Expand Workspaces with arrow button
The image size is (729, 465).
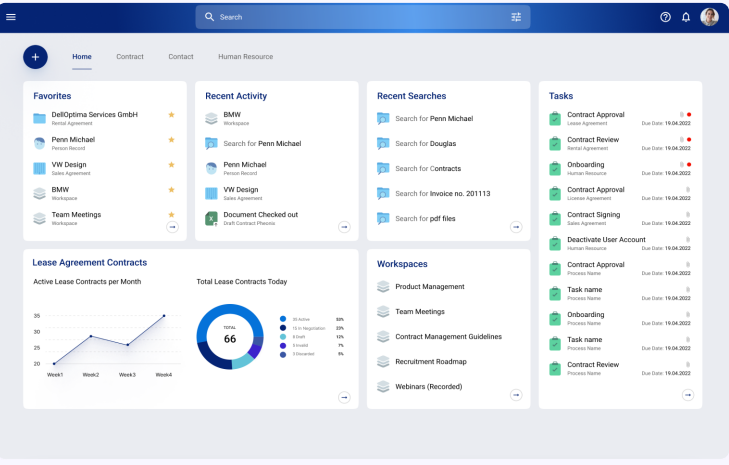click(516, 395)
